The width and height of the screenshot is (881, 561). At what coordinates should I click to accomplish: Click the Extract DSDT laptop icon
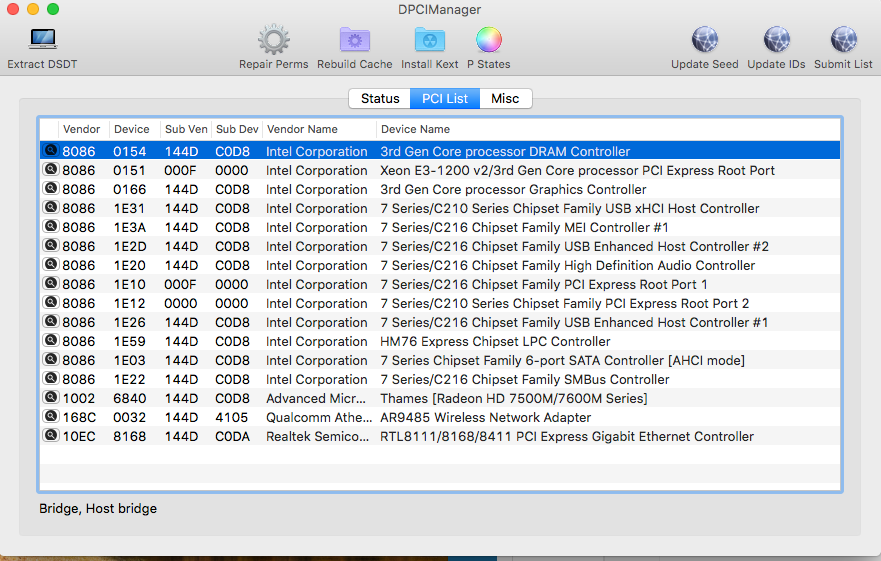point(43,39)
